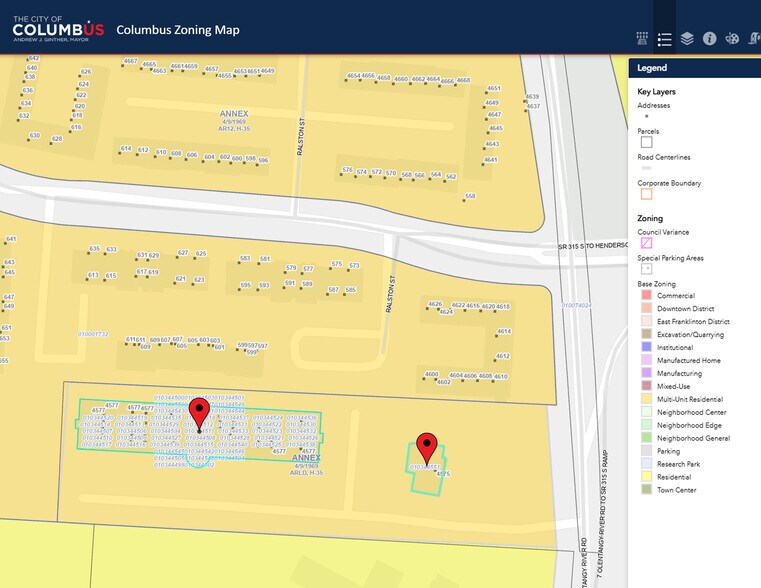The image size is (761, 588).
Task: Click the red pin on the small parcel
Action: tap(427, 449)
